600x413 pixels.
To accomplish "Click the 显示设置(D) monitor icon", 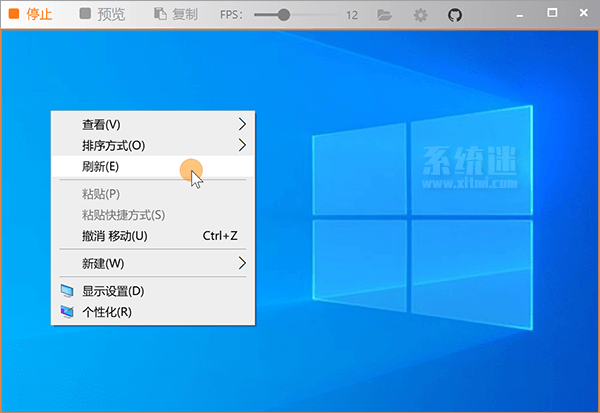I will [67, 291].
